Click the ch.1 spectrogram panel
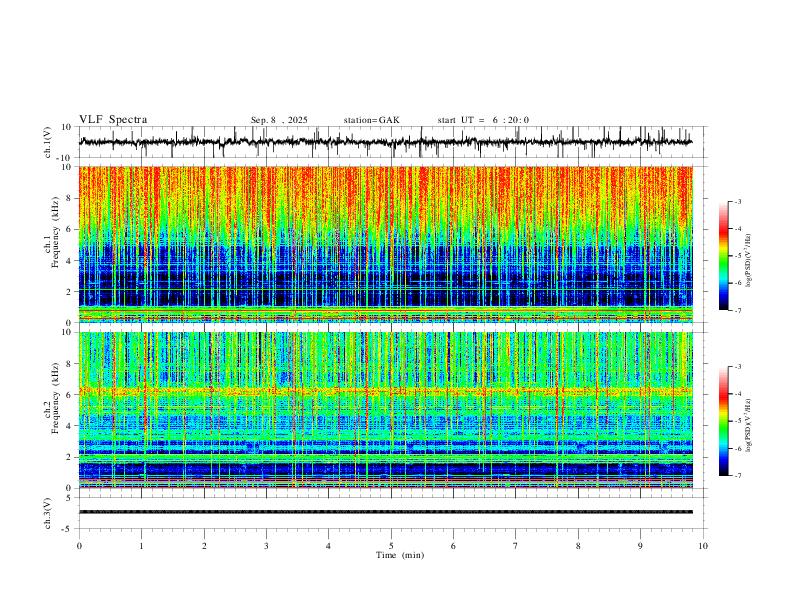792x612 pixels. tap(385, 244)
